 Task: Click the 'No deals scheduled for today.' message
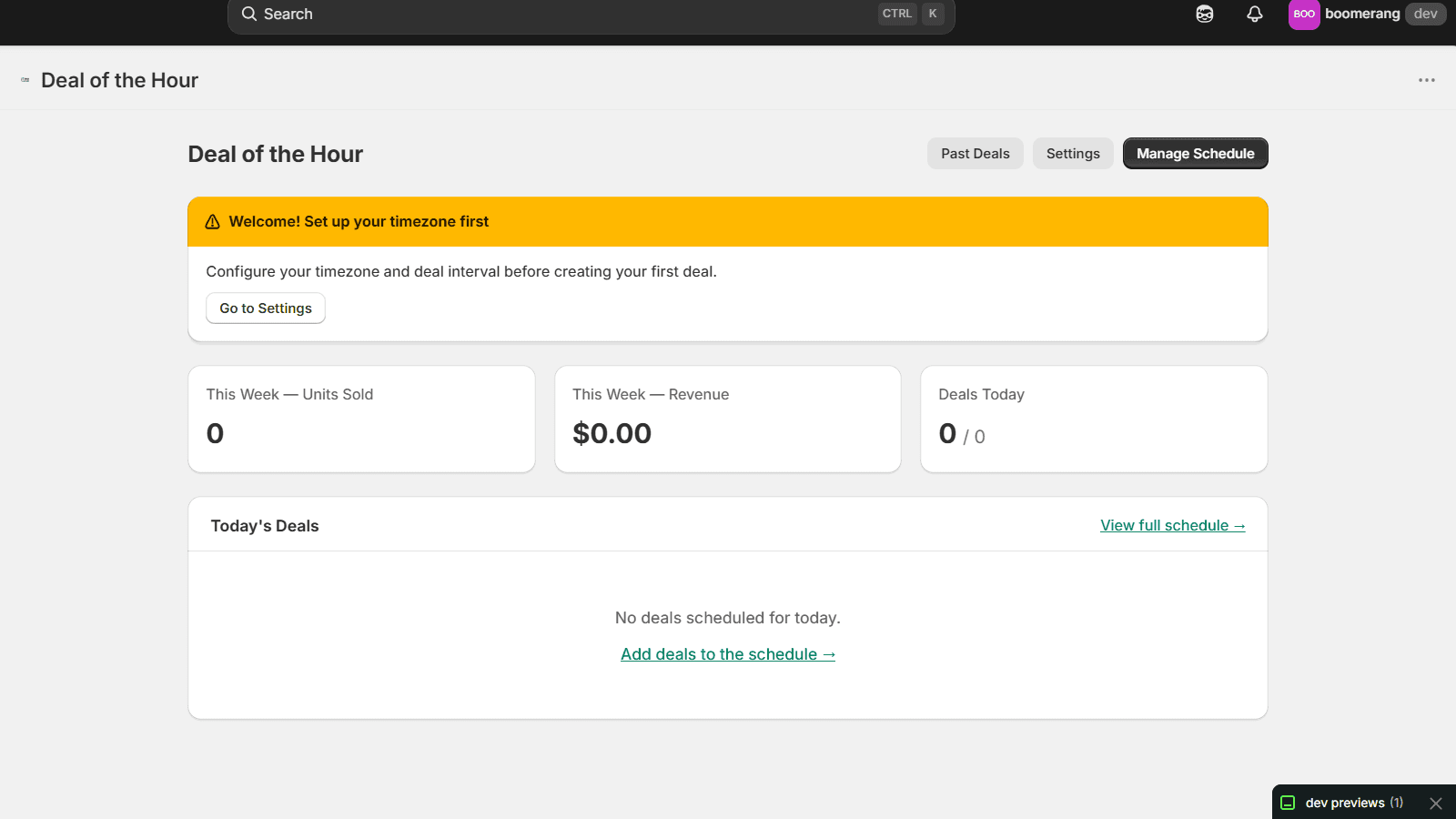(x=728, y=618)
